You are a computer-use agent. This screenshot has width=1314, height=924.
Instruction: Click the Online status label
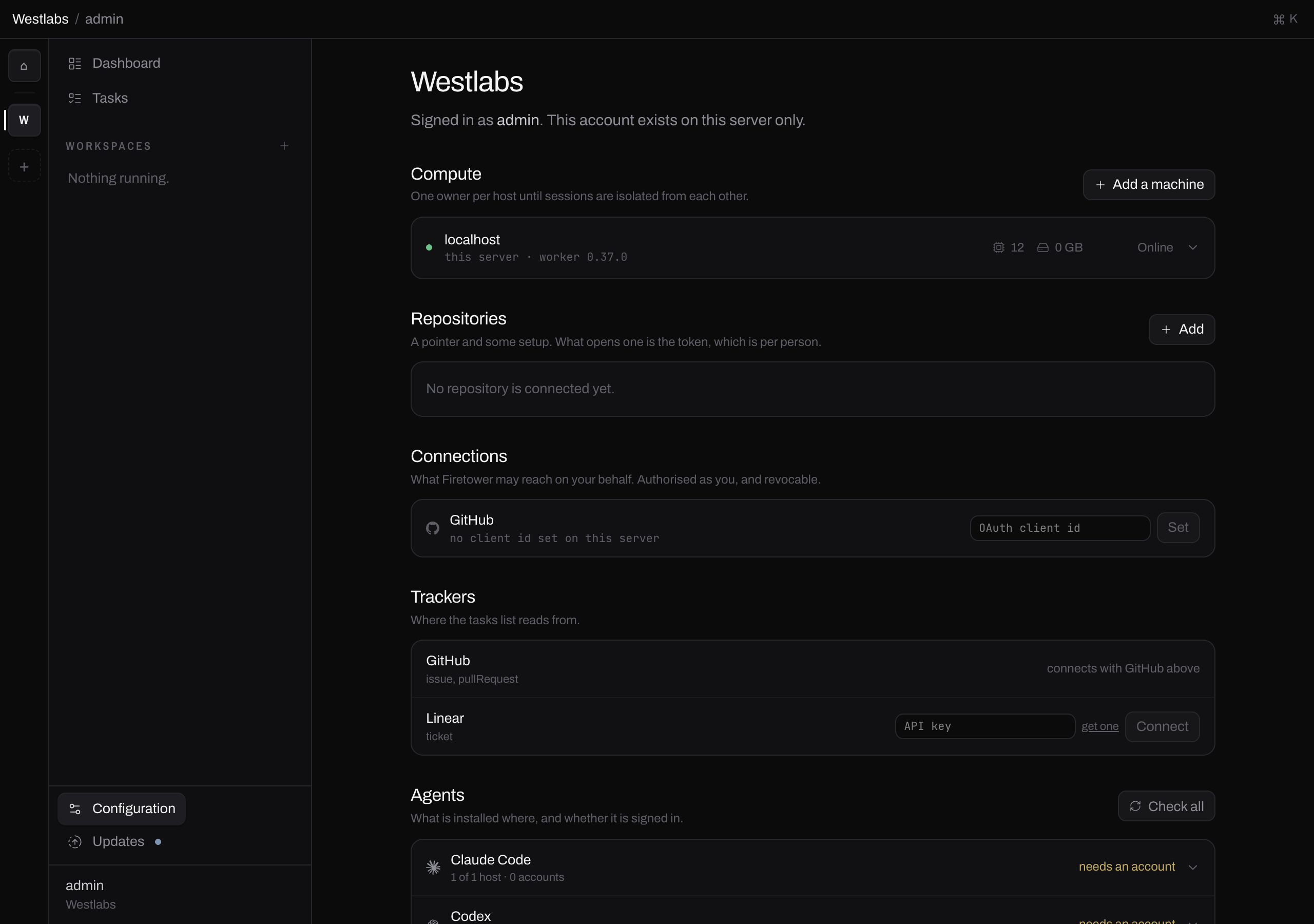pyautogui.click(x=1155, y=247)
